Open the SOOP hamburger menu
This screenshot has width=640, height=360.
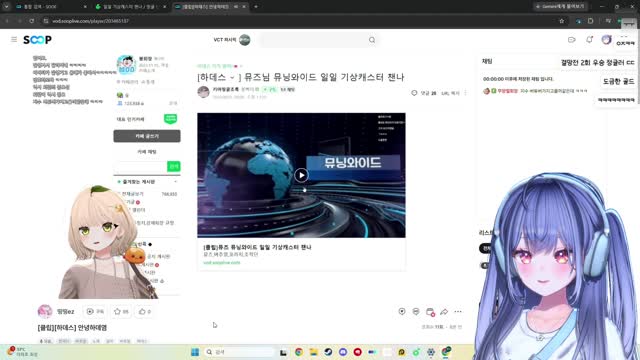[14, 40]
